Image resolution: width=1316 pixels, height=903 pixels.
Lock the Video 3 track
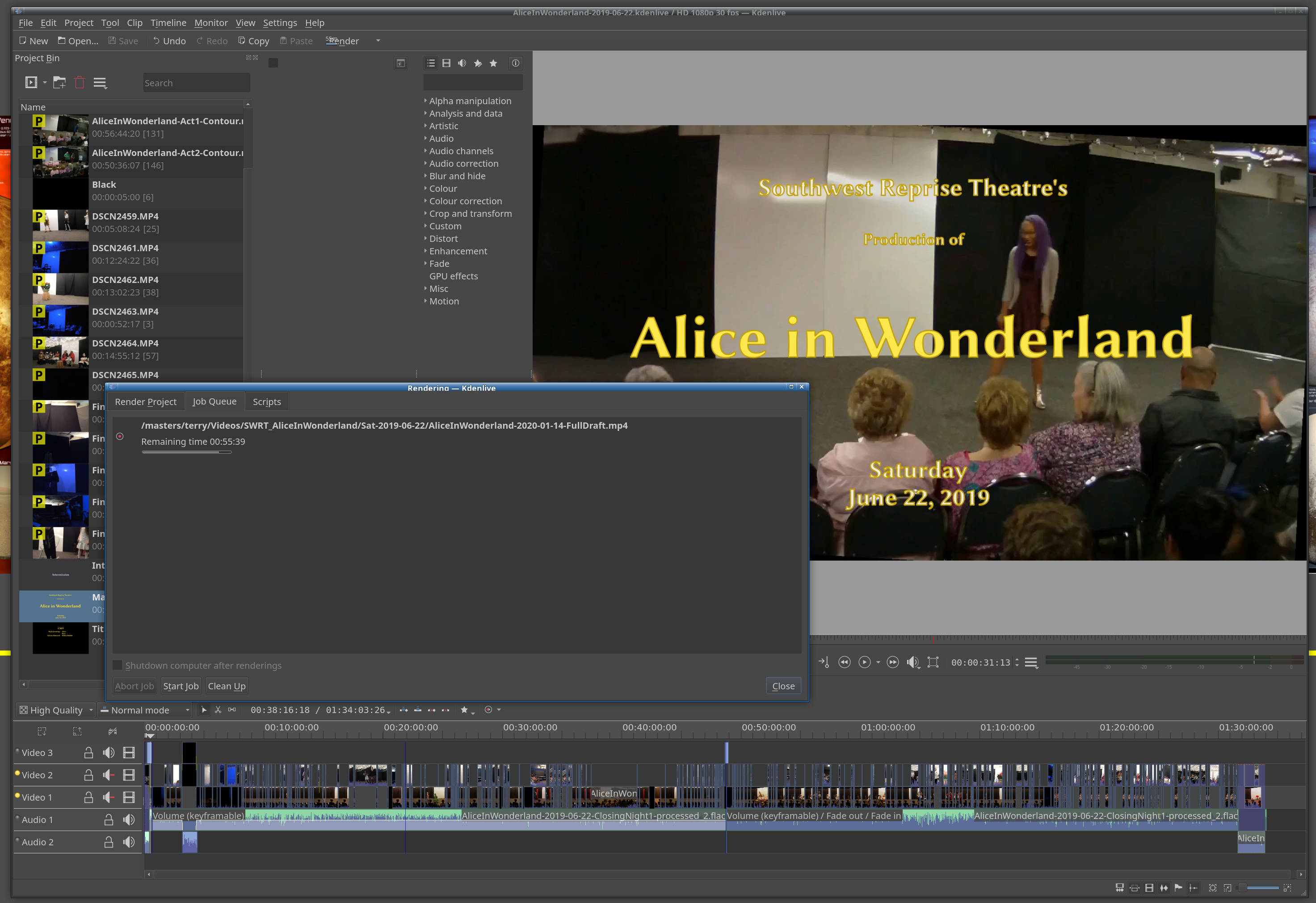click(88, 752)
